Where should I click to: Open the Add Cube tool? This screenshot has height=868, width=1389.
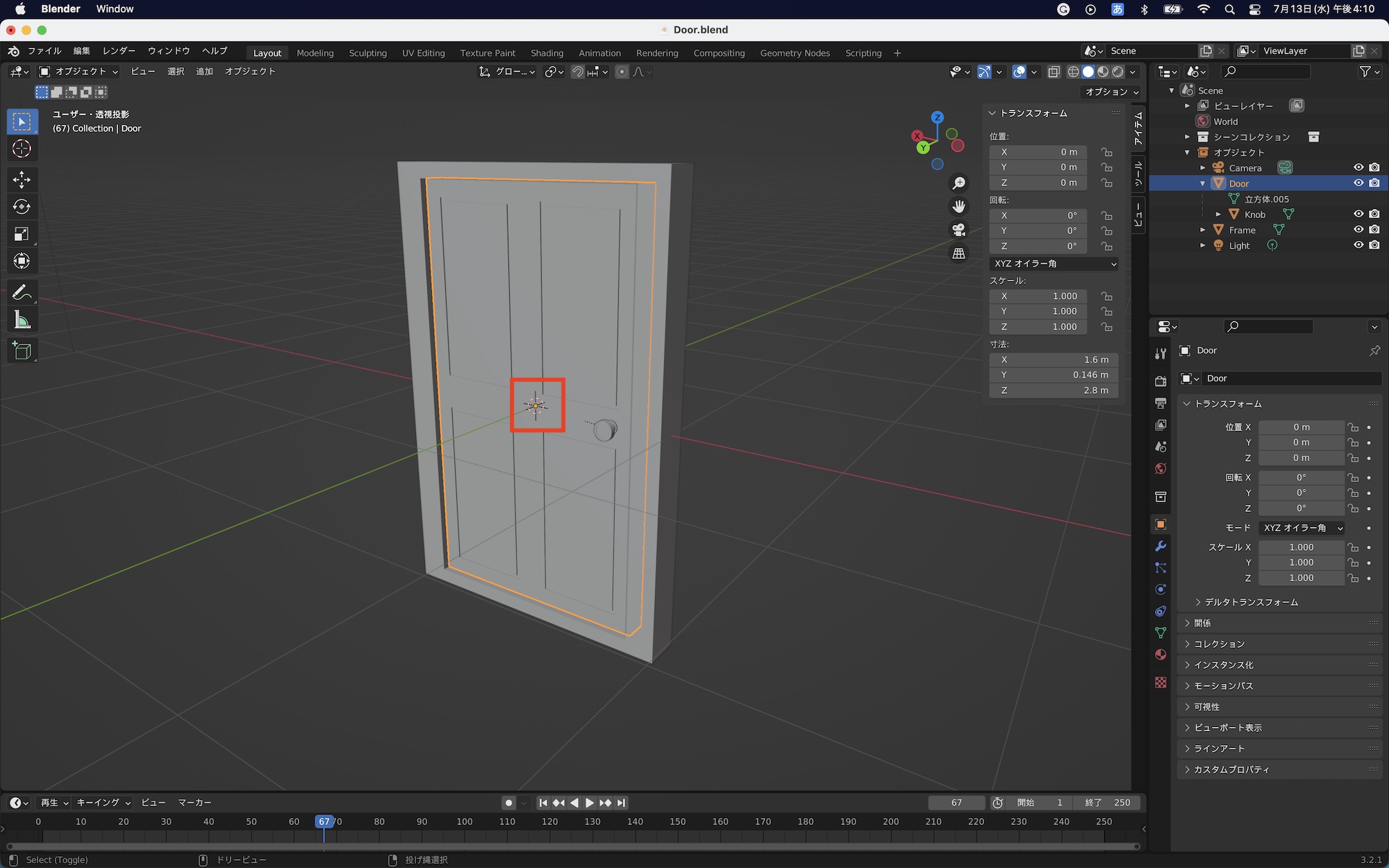(x=22, y=351)
